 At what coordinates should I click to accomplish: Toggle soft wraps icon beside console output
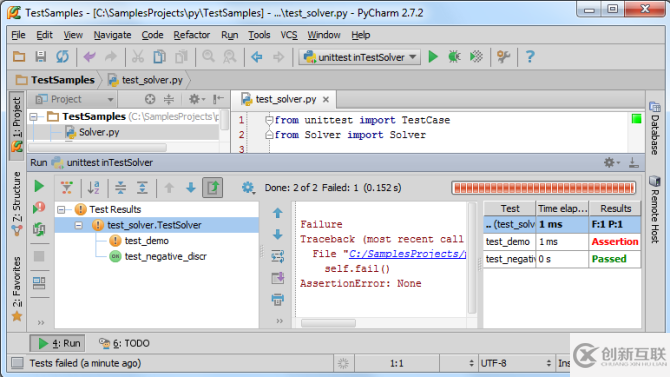click(x=278, y=256)
